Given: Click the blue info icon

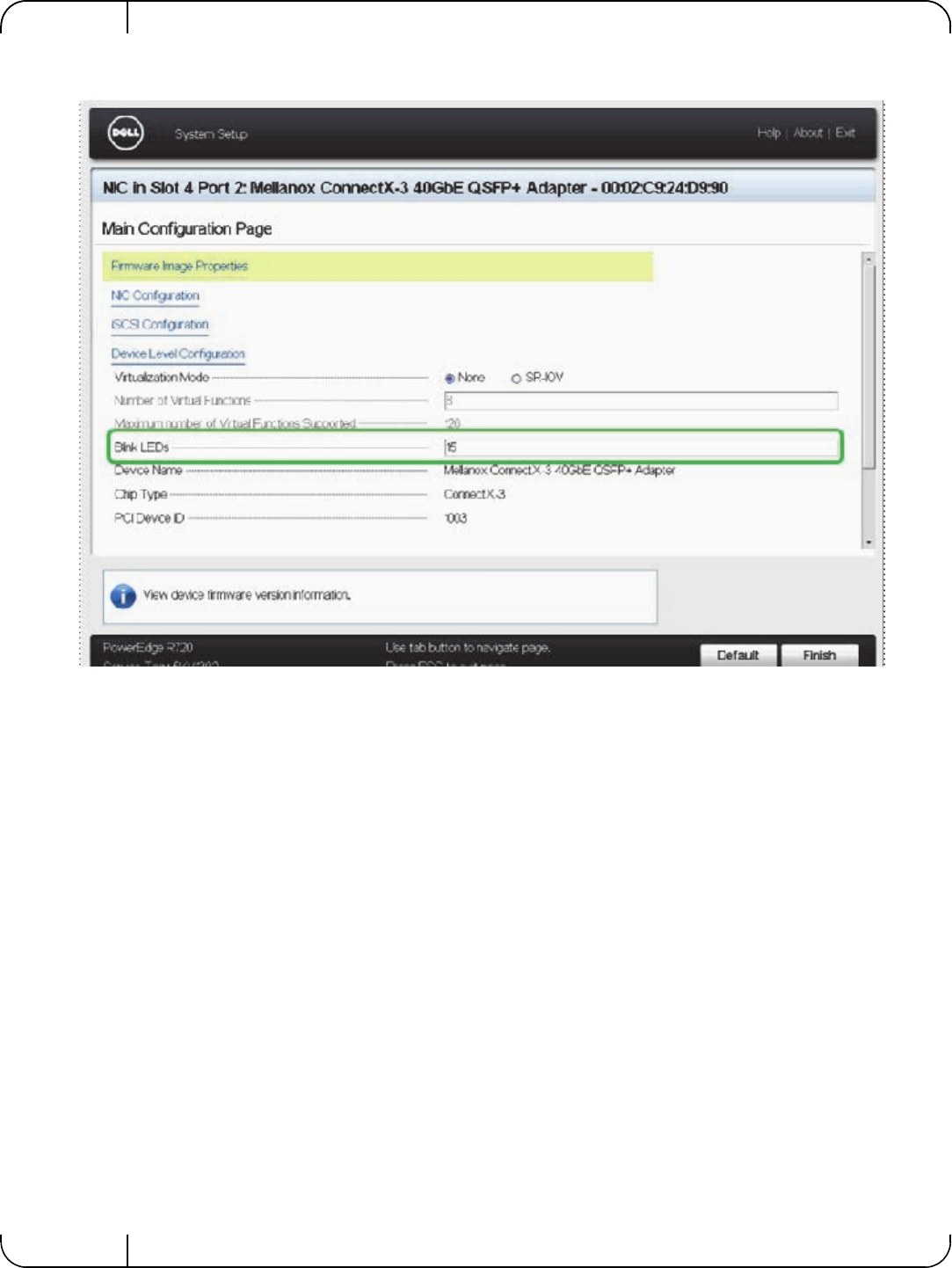Looking at the screenshot, I should click(x=123, y=596).
